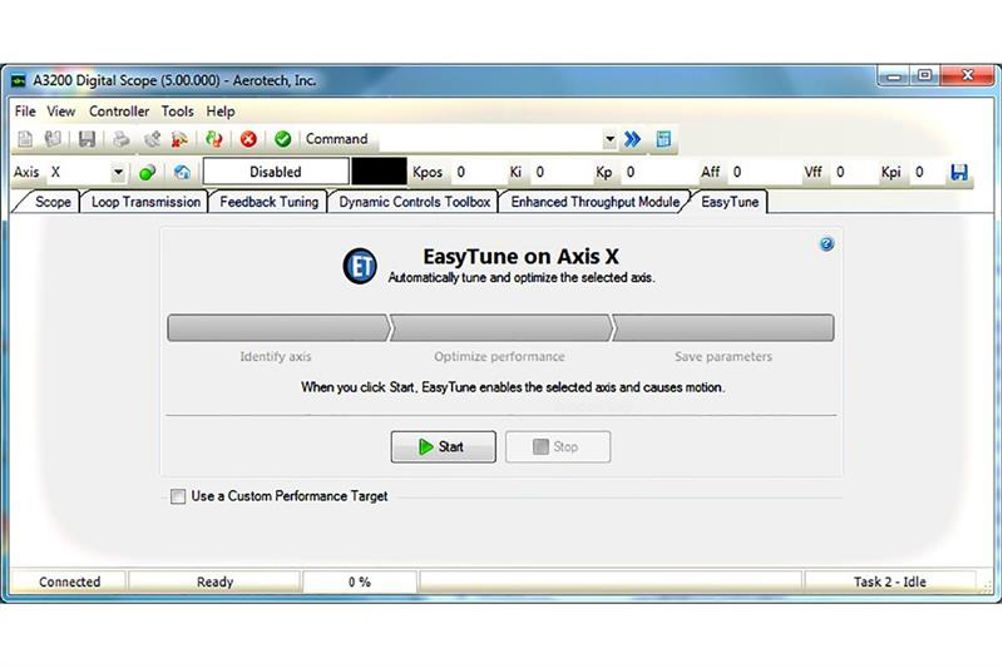Click the Optimize performance progress segment
The height and width of the screenshot is (668, 1002).
click(x=500, y=328)
